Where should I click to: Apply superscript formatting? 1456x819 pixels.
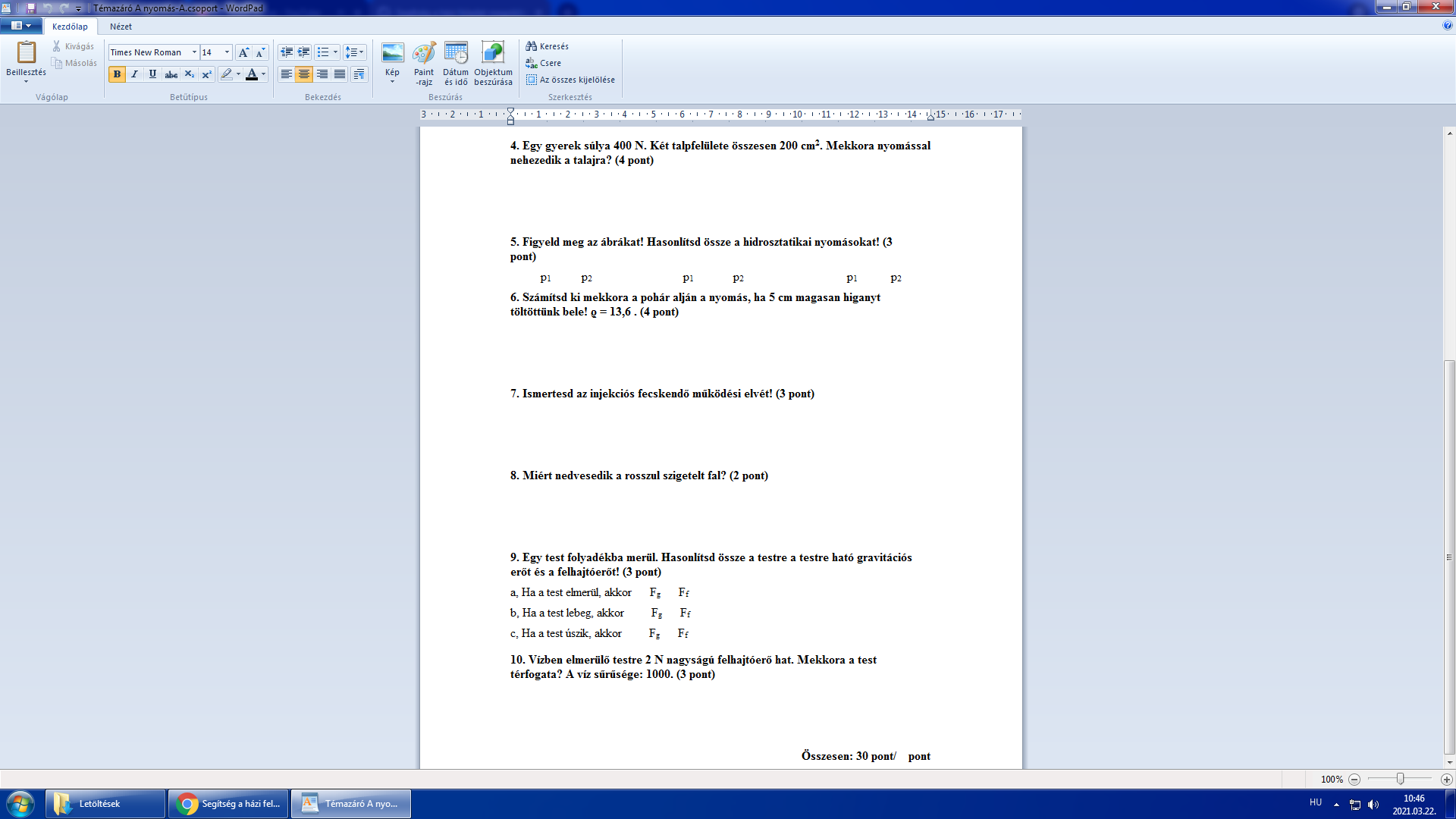[x=206, y=74]
